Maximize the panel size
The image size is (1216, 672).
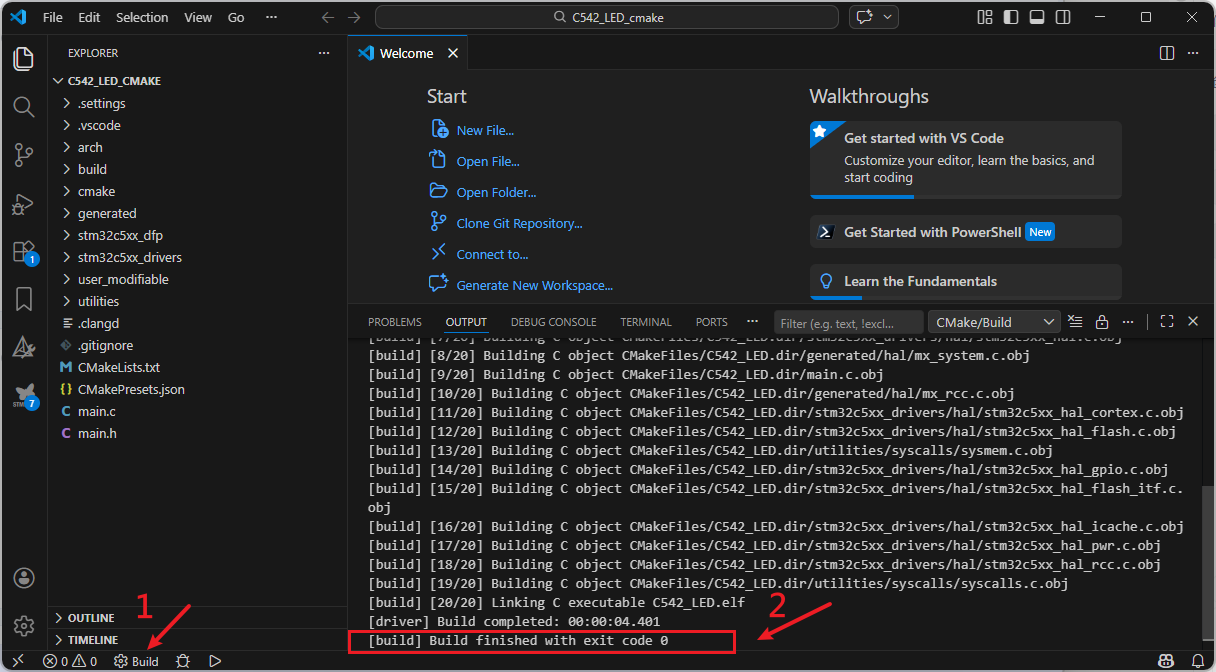point(1167,322)
